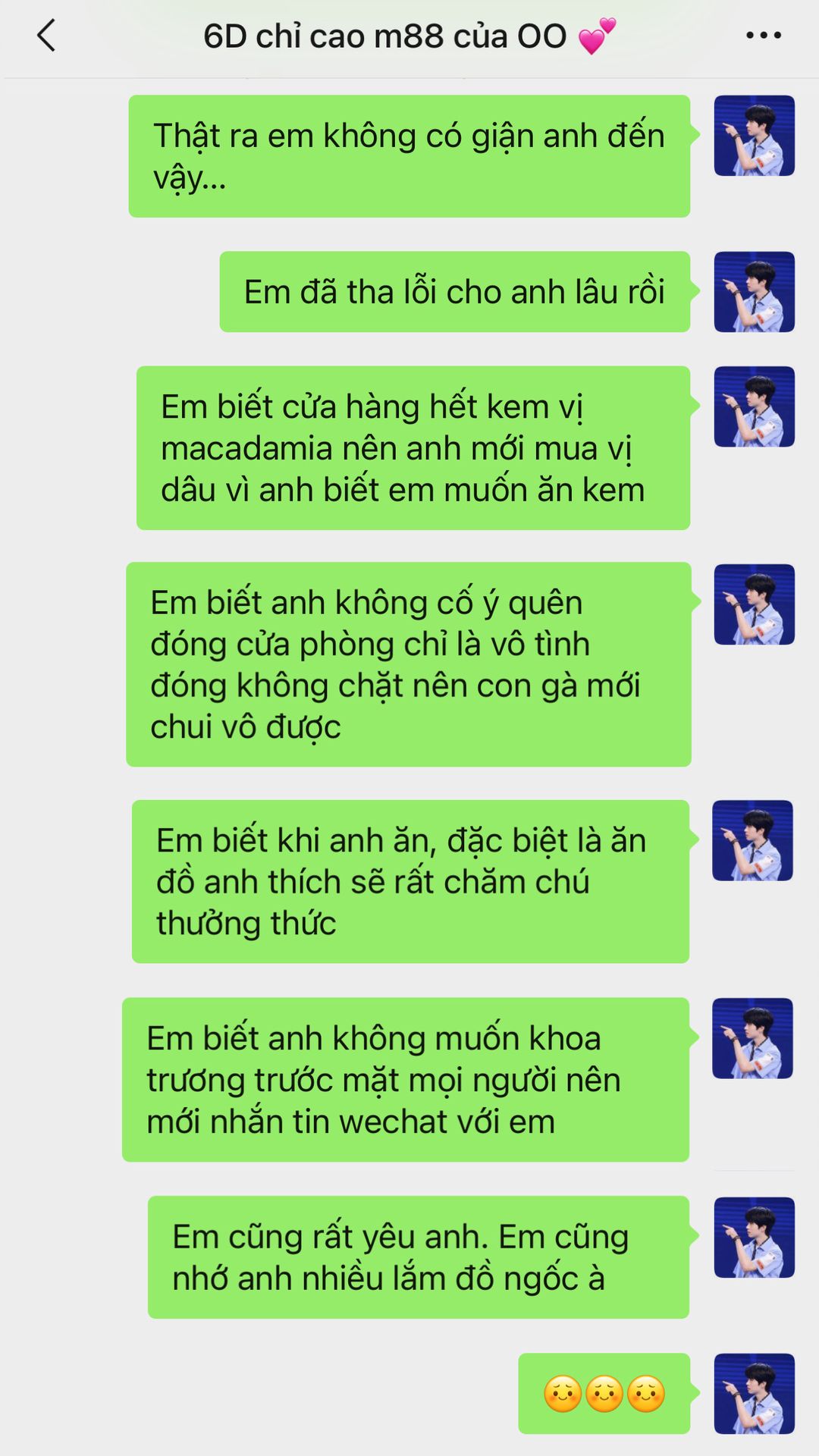This screenshot has width=819, height=1456.
Task: Select the 'đồ ngốc à' message bubble
Action: [x=419, y=1257]
